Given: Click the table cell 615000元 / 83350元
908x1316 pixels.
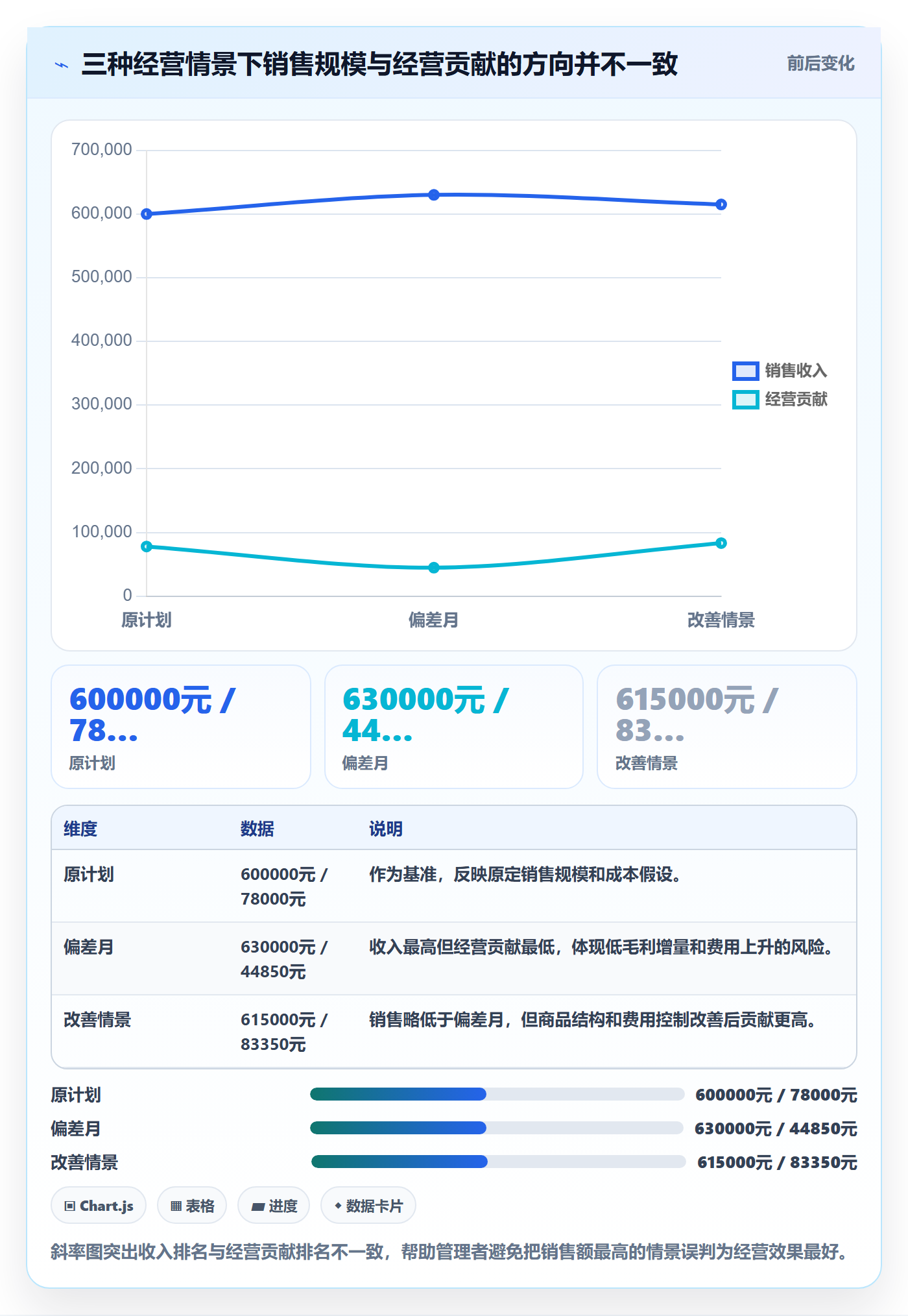Looking at the screenshot, I should 284,1032.
